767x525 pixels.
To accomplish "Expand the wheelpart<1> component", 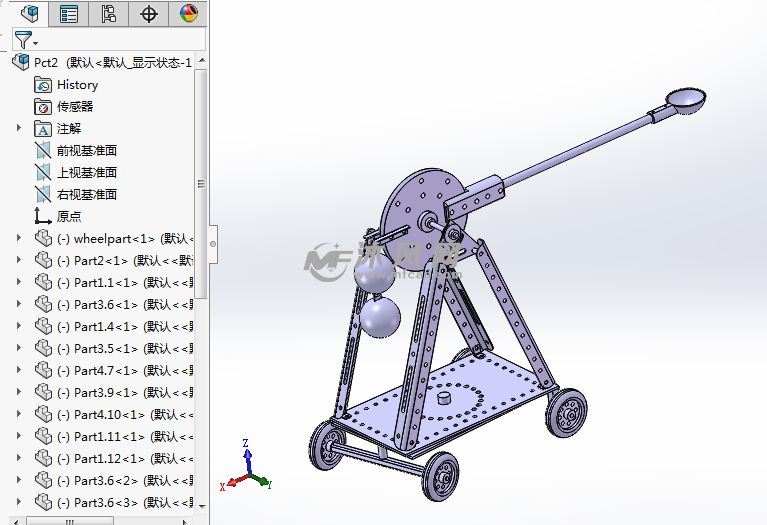I will 19,238.
